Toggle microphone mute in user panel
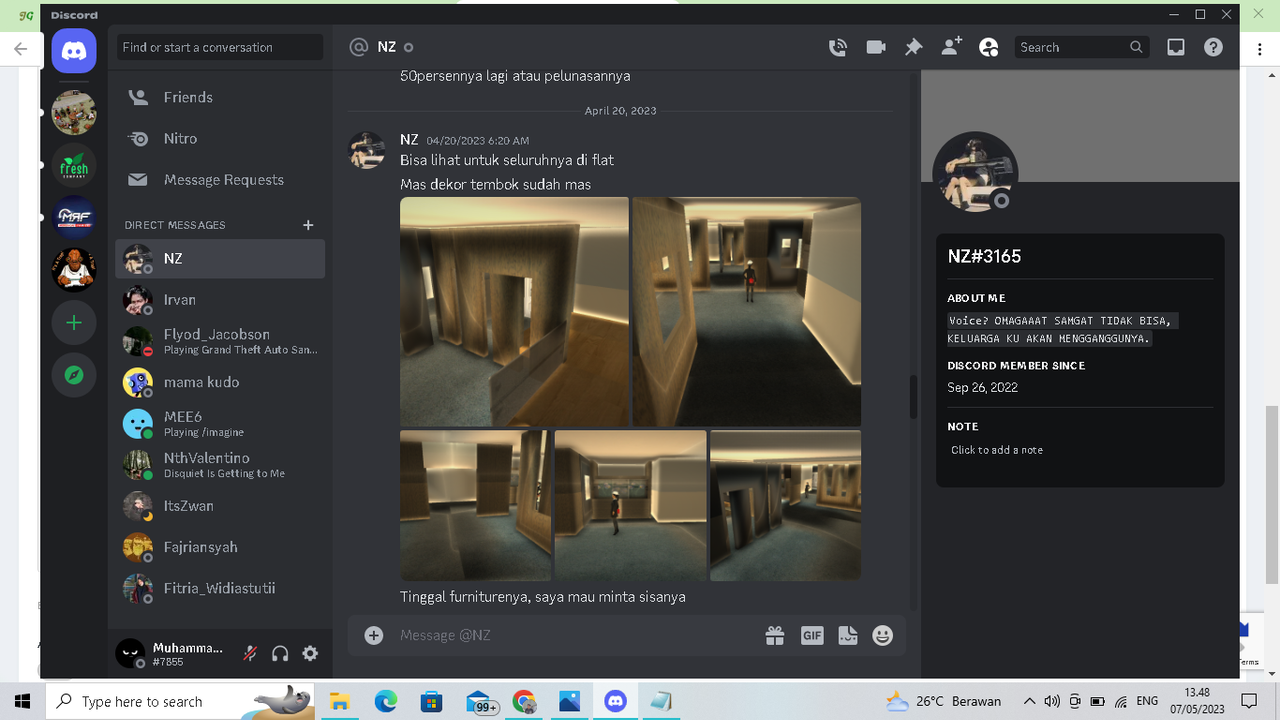Image resolution: width=1280 pixels, height=720 pixels. (x=250, y=653)
